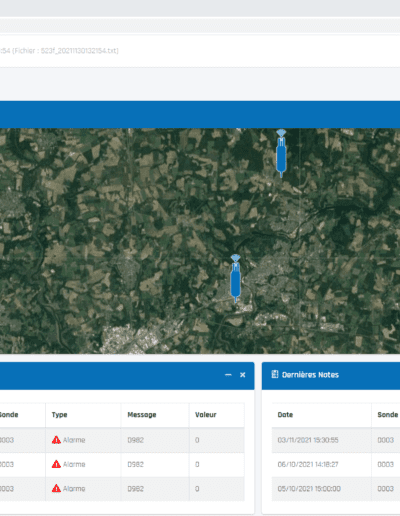400x516 pixels.
Task: Click the blue map header bar
Action: [x=200, y=114]
